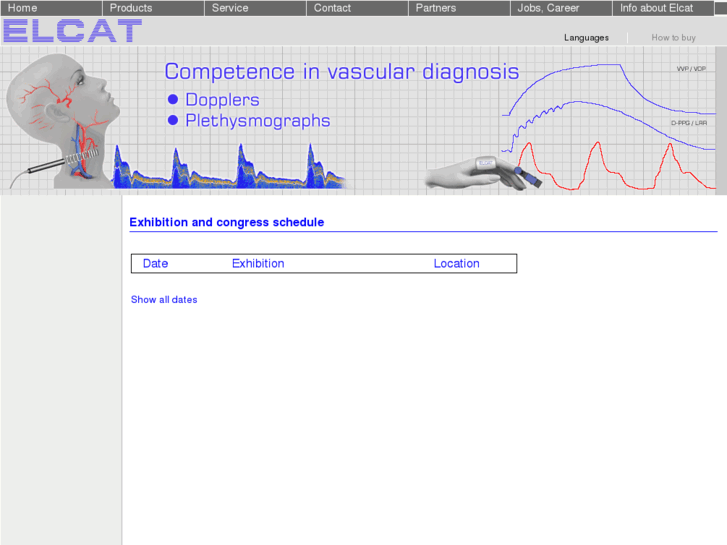Click the Competence in vascular diagnosis headline
This screenshot has height=545, width=727.
tap(342, 72)
